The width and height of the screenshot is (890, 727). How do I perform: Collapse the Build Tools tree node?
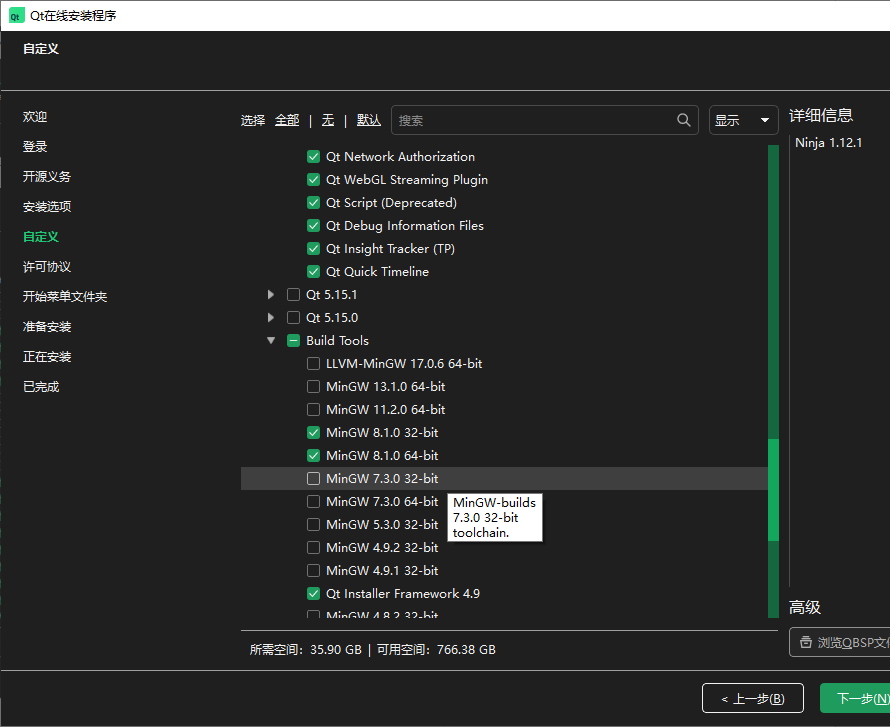pos(271,341)
